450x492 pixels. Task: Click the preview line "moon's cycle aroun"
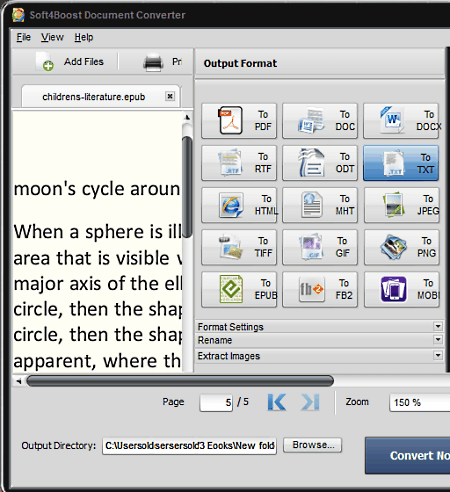[97, 189]
